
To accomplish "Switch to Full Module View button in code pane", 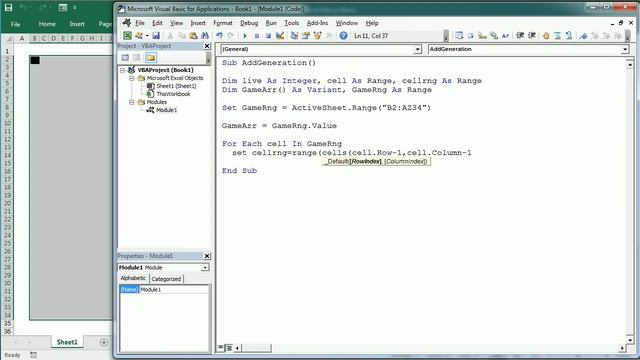I will [229, 348].
